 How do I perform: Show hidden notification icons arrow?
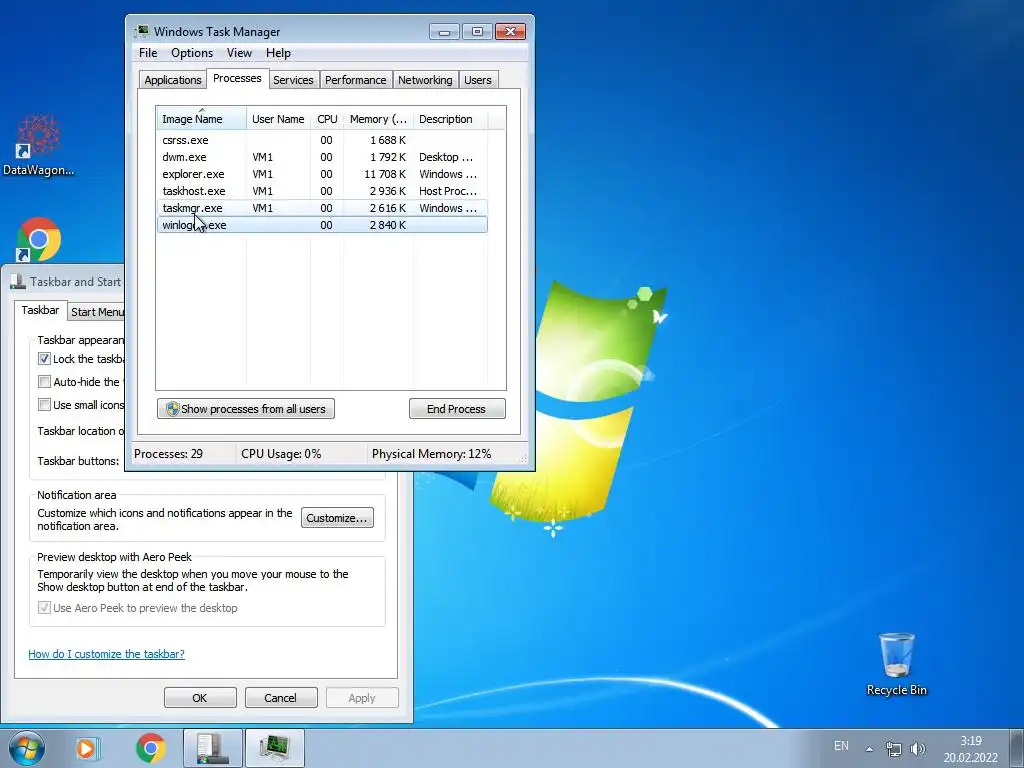869,749
